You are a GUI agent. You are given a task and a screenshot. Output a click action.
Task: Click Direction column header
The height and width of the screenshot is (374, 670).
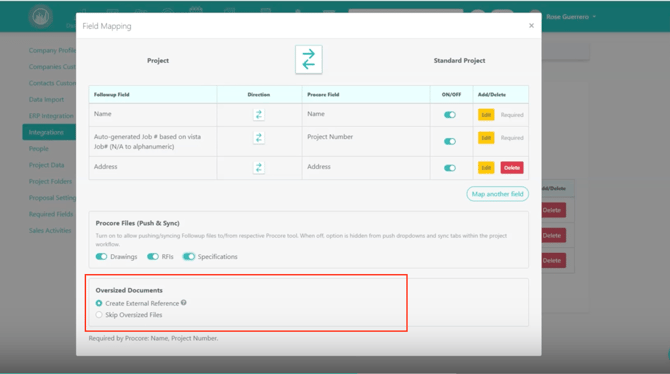[x=259, y=94]
